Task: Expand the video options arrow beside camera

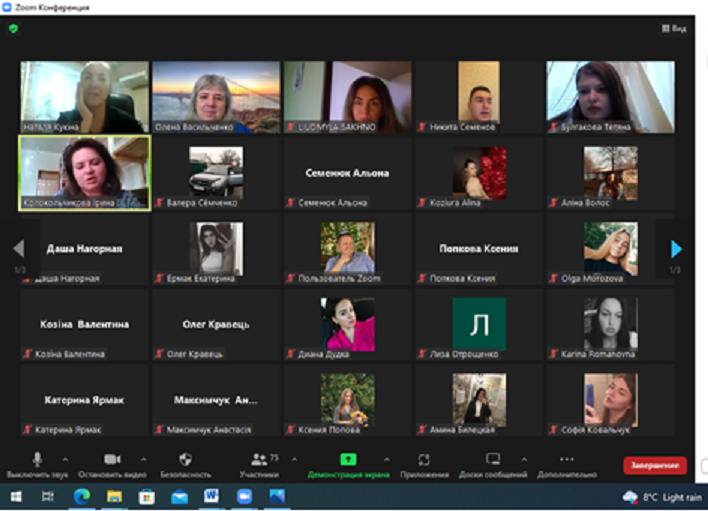Action: tap(142, 459)
